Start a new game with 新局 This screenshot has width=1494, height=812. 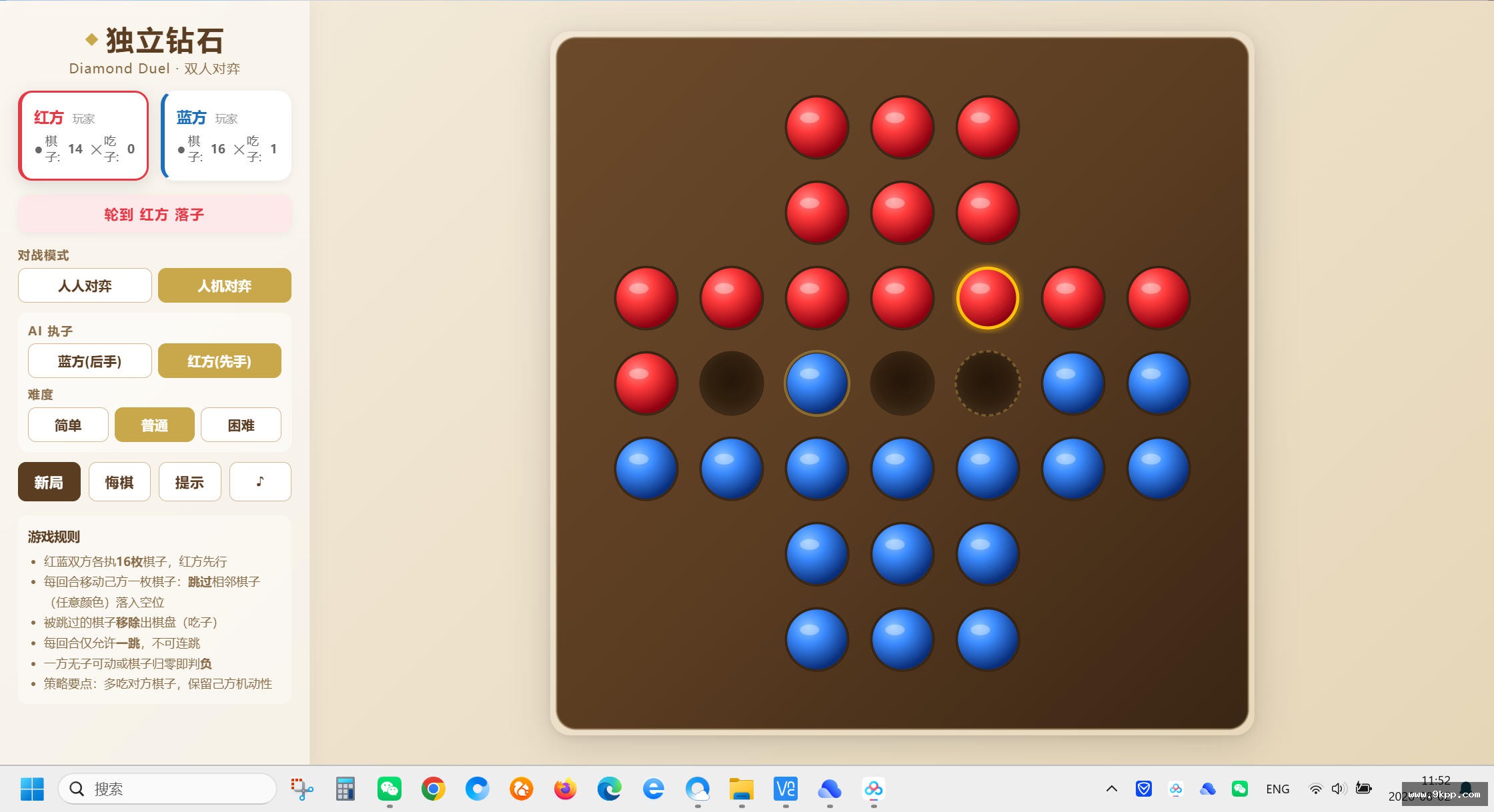point(49,481)
